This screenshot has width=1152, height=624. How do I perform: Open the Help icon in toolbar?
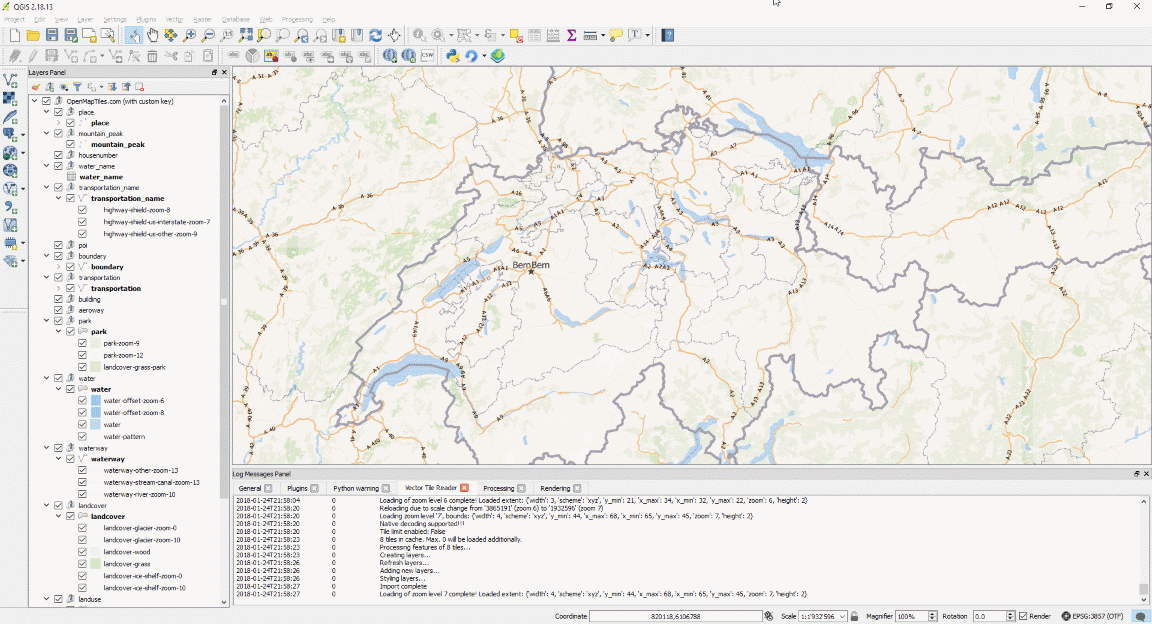coord(667,35)
